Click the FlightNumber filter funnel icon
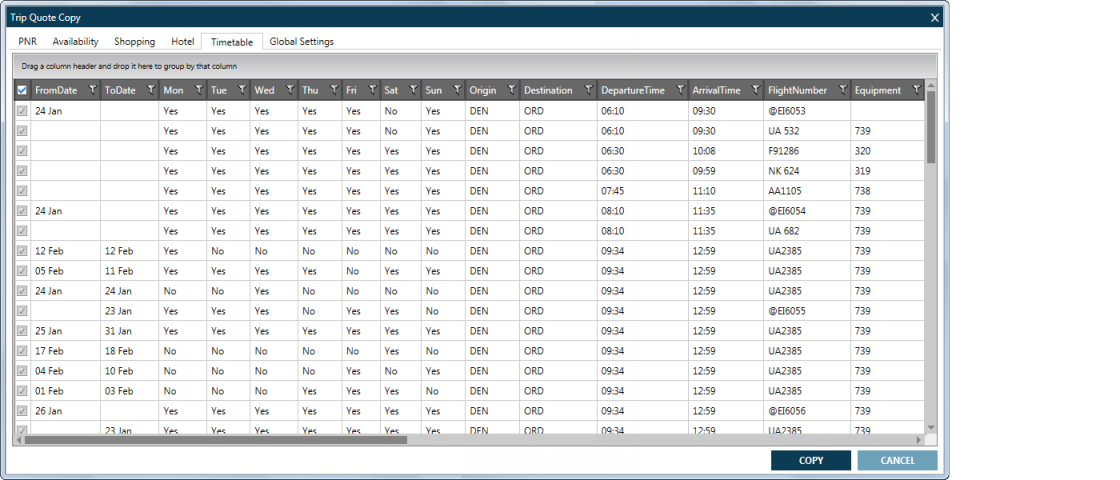The width and height of the screenshot is (1120, 480). (x=843, y=90)
